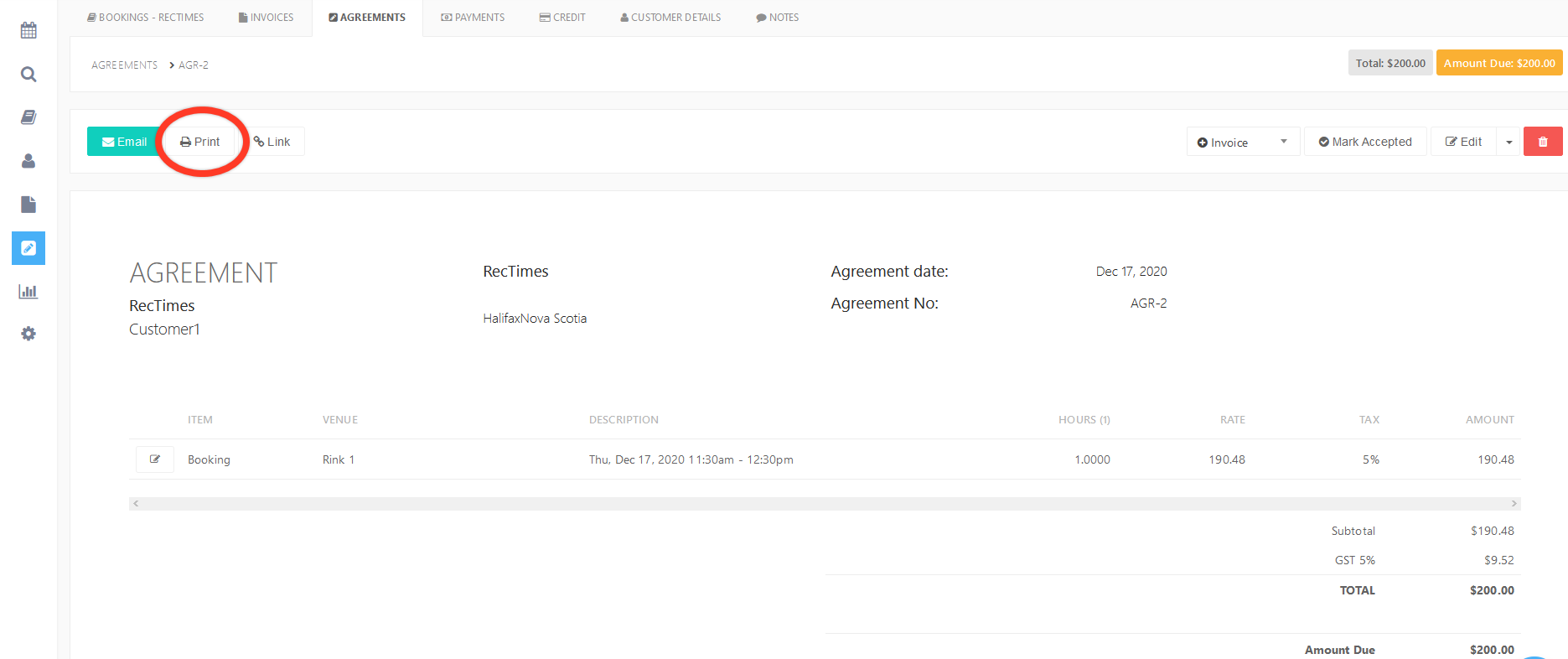Click the Link button
This screenshot has width=1568, height=659.
pyautogui.click(x=272, y=142)
